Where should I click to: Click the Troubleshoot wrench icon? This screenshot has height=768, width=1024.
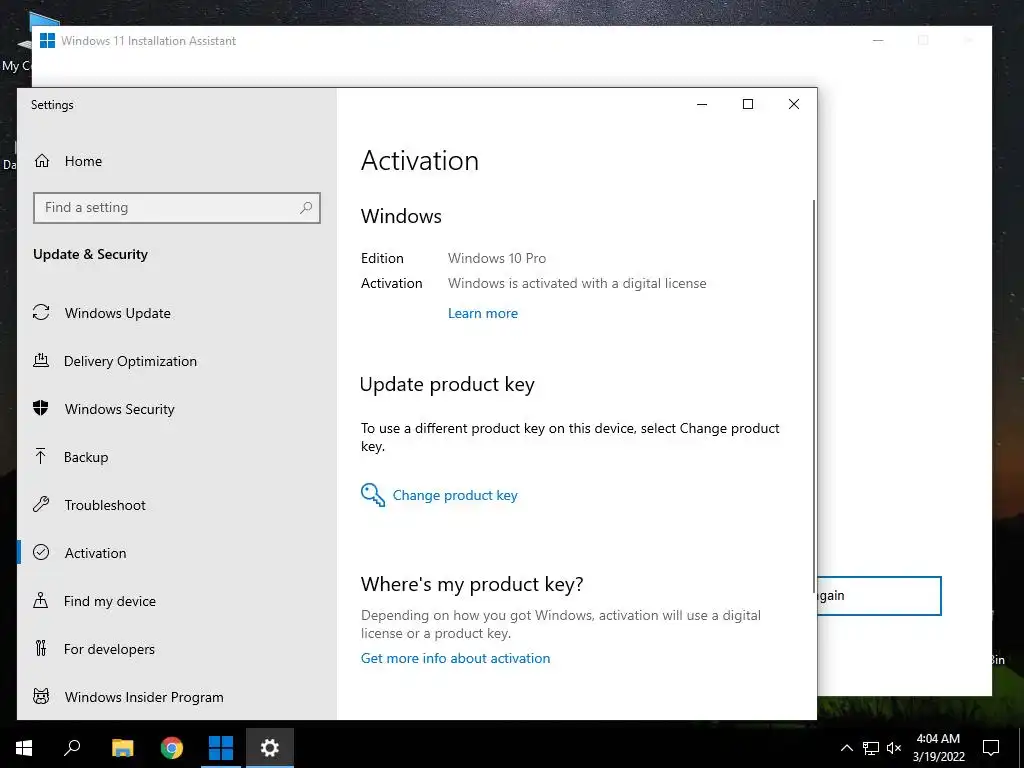click(41, 505)
